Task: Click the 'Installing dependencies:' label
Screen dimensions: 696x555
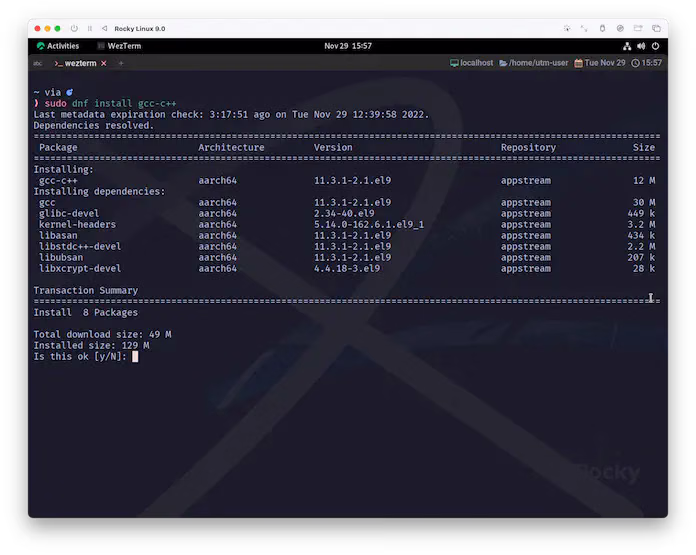Action: (99, 191)
